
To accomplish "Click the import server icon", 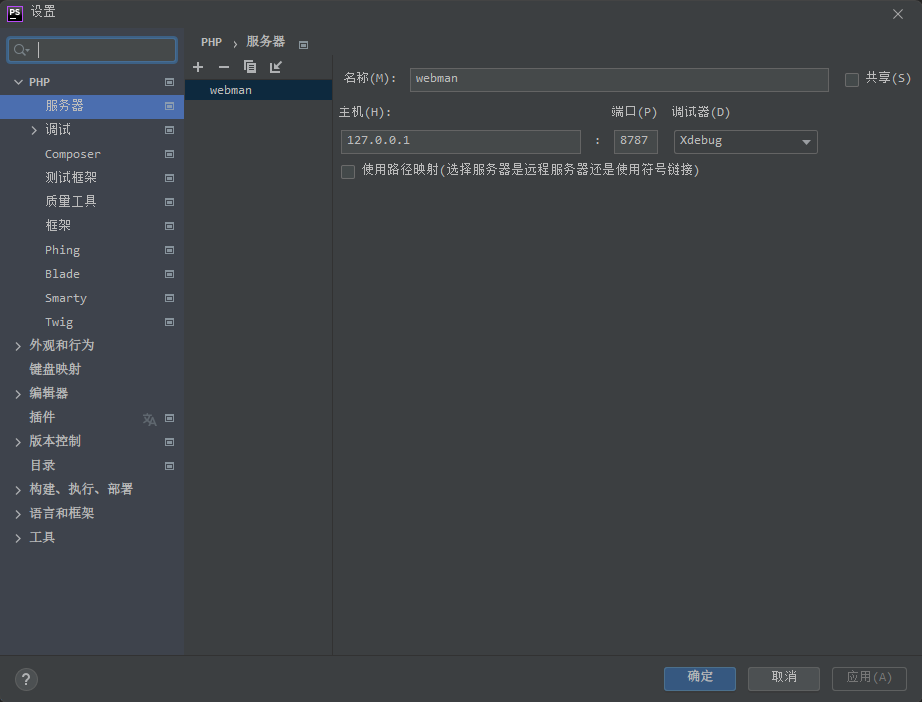I will tap(276, 67).
